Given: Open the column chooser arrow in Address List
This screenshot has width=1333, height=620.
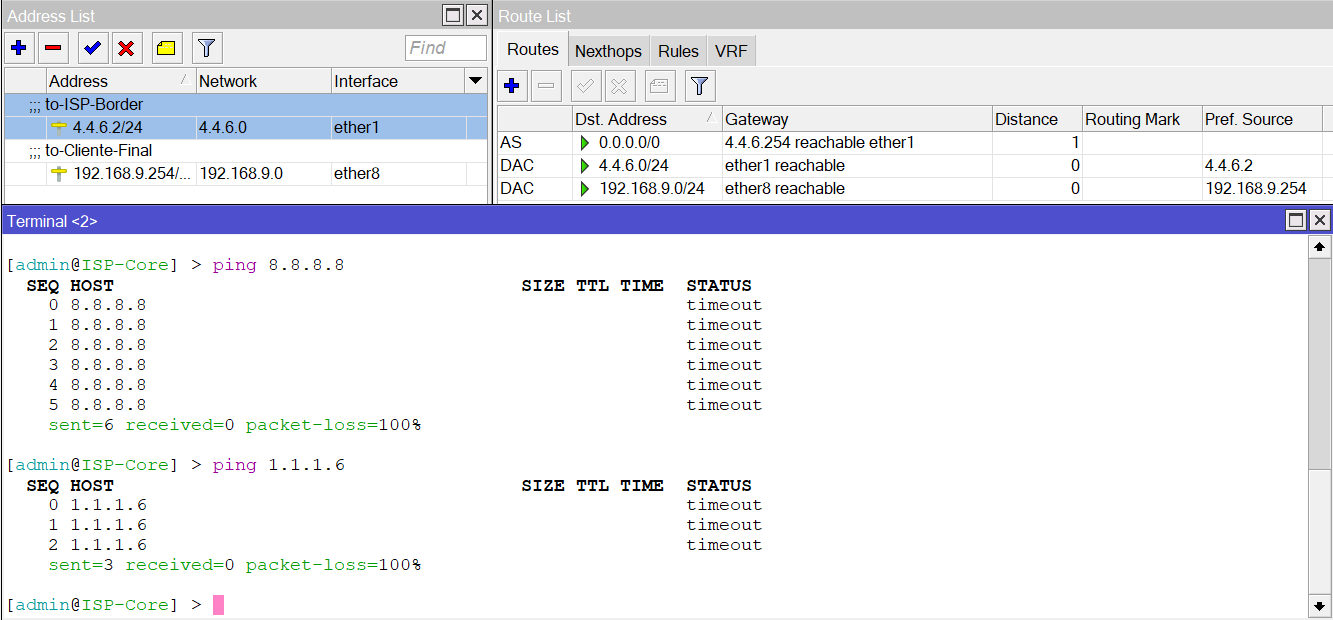Looking at the screenshot, I should [x=476, y=81].
